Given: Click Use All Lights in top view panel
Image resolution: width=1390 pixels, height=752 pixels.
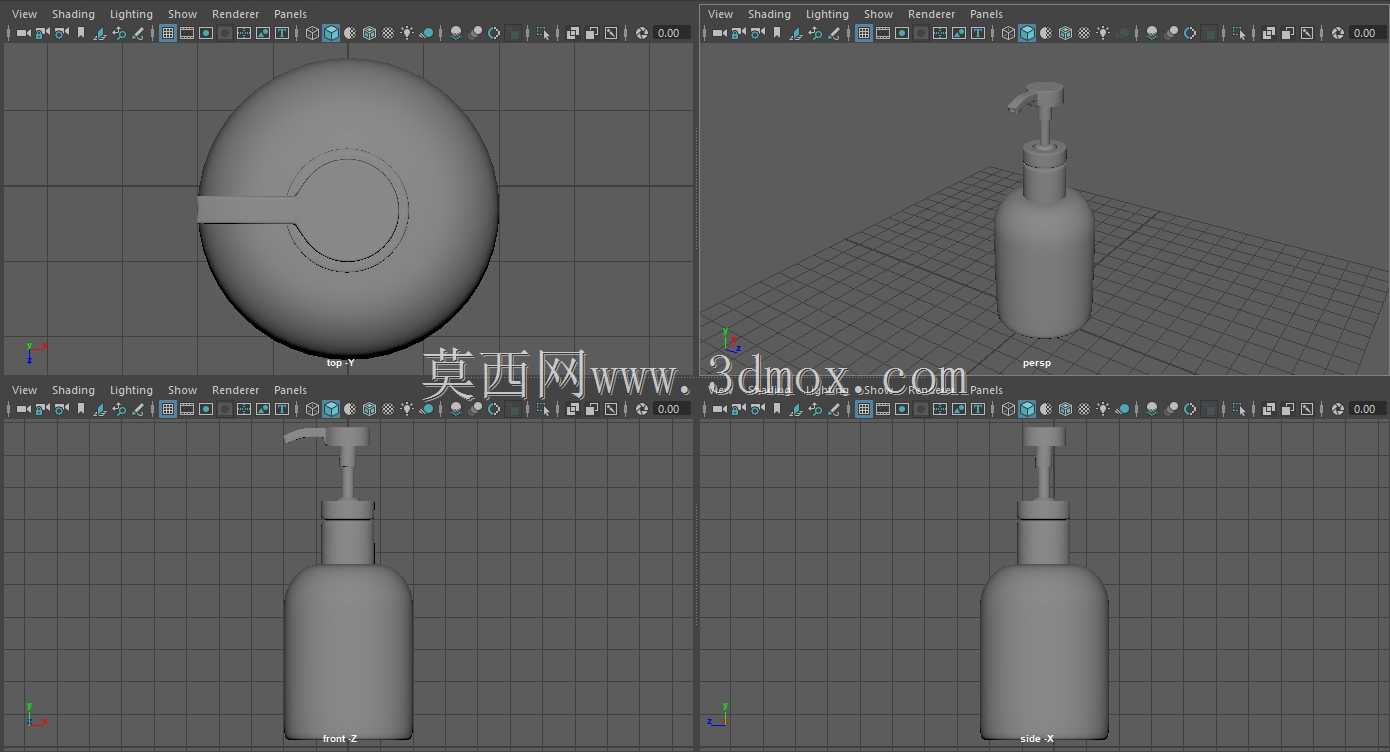Looking at the screenshot, I should click(x=407, y=33).
